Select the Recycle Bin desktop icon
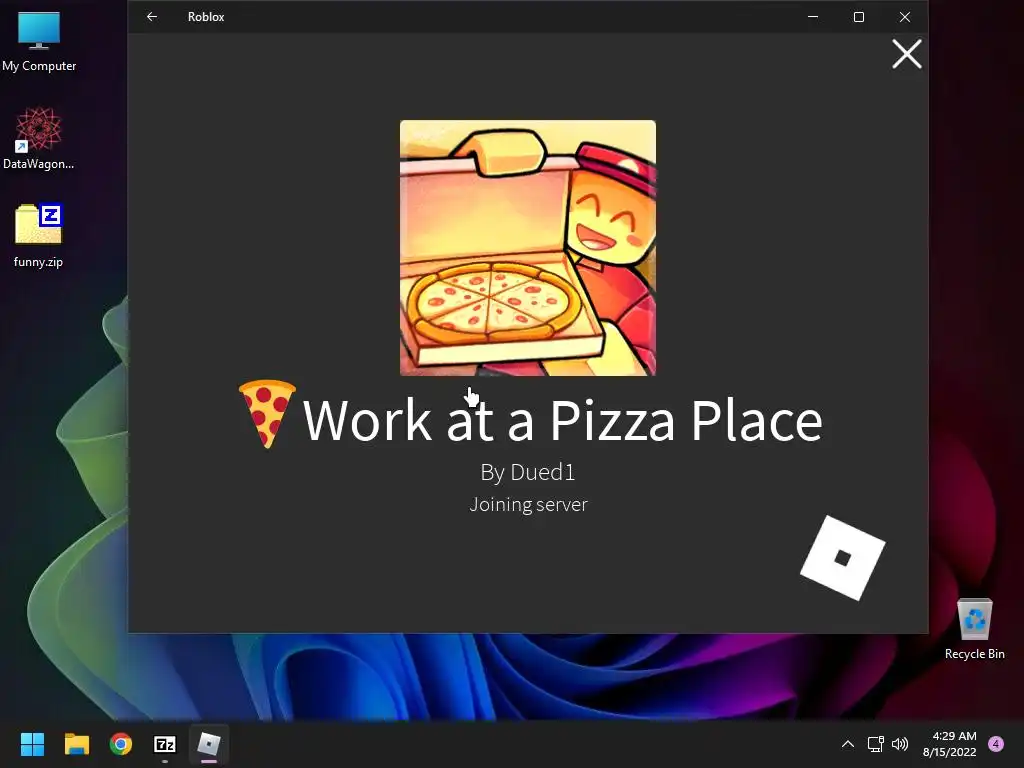1024x768 pixels. pos(974,630)
